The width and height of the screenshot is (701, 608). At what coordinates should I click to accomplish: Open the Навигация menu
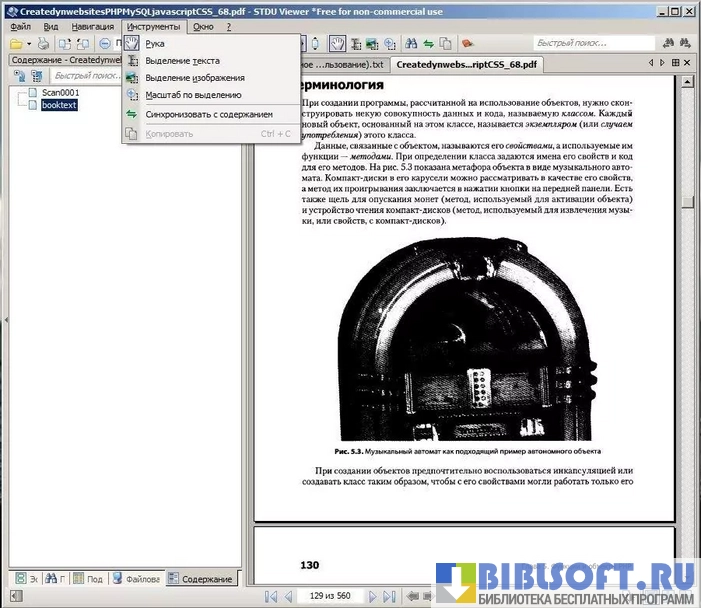93,26
